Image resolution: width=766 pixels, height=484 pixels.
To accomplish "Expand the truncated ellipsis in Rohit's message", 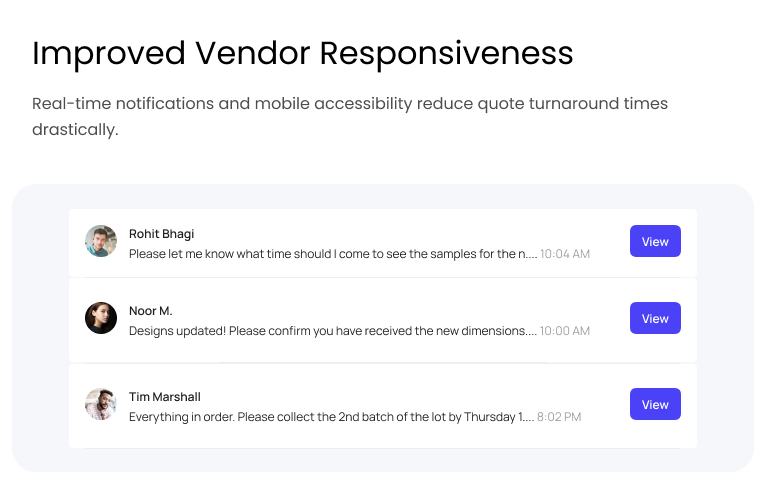I will [x=532, y=255].
